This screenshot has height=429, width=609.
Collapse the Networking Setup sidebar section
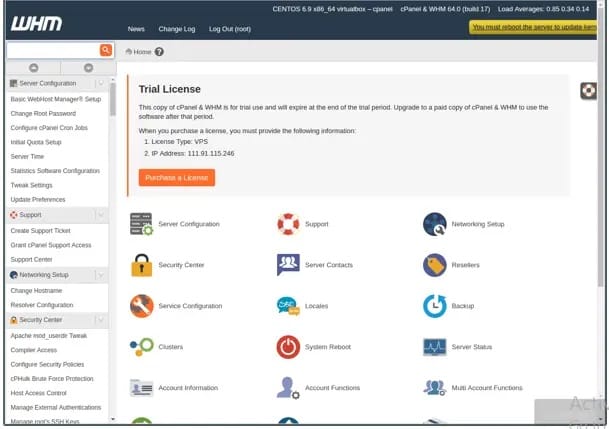pos(101,275)
